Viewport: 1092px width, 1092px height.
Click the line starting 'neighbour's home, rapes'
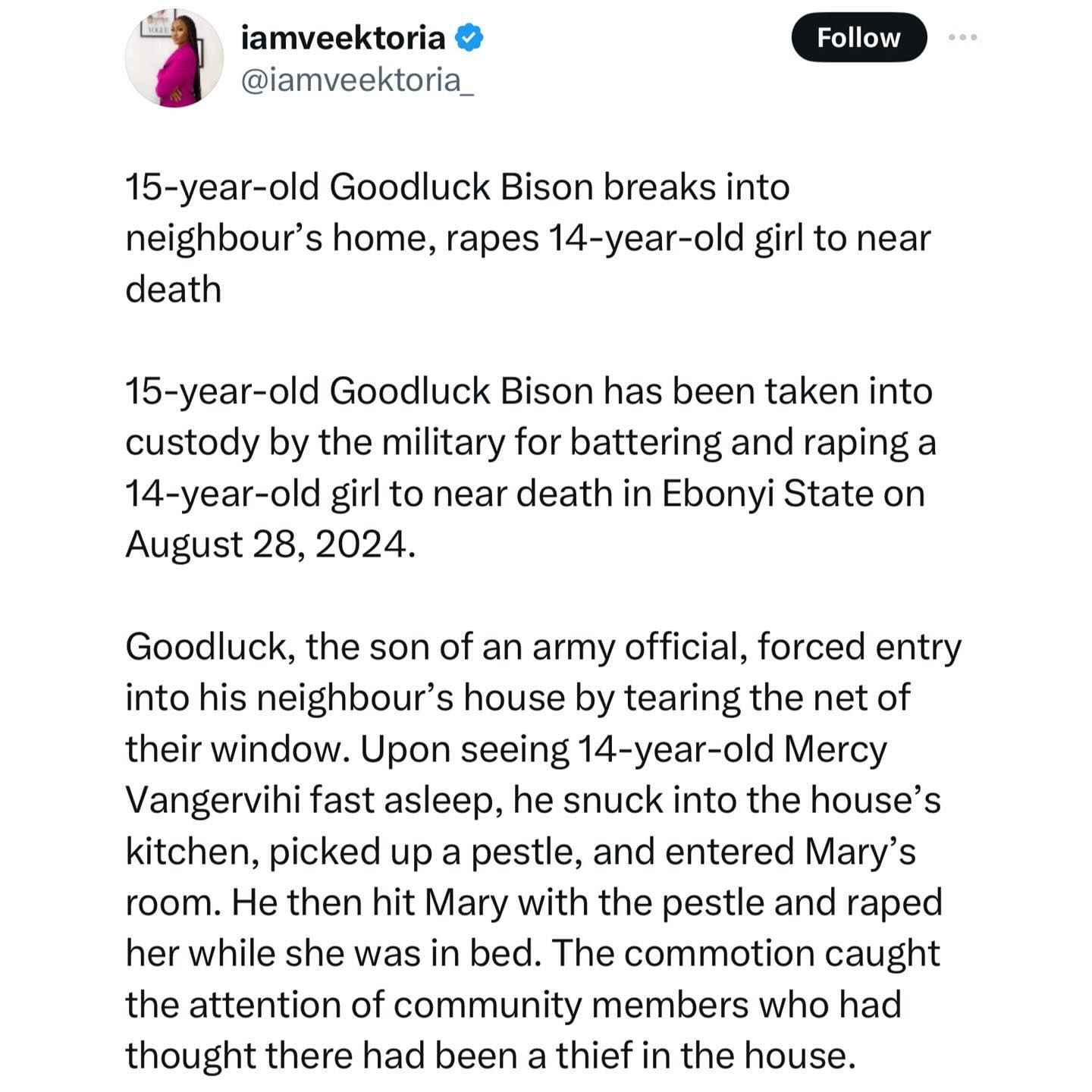[528, 238]
